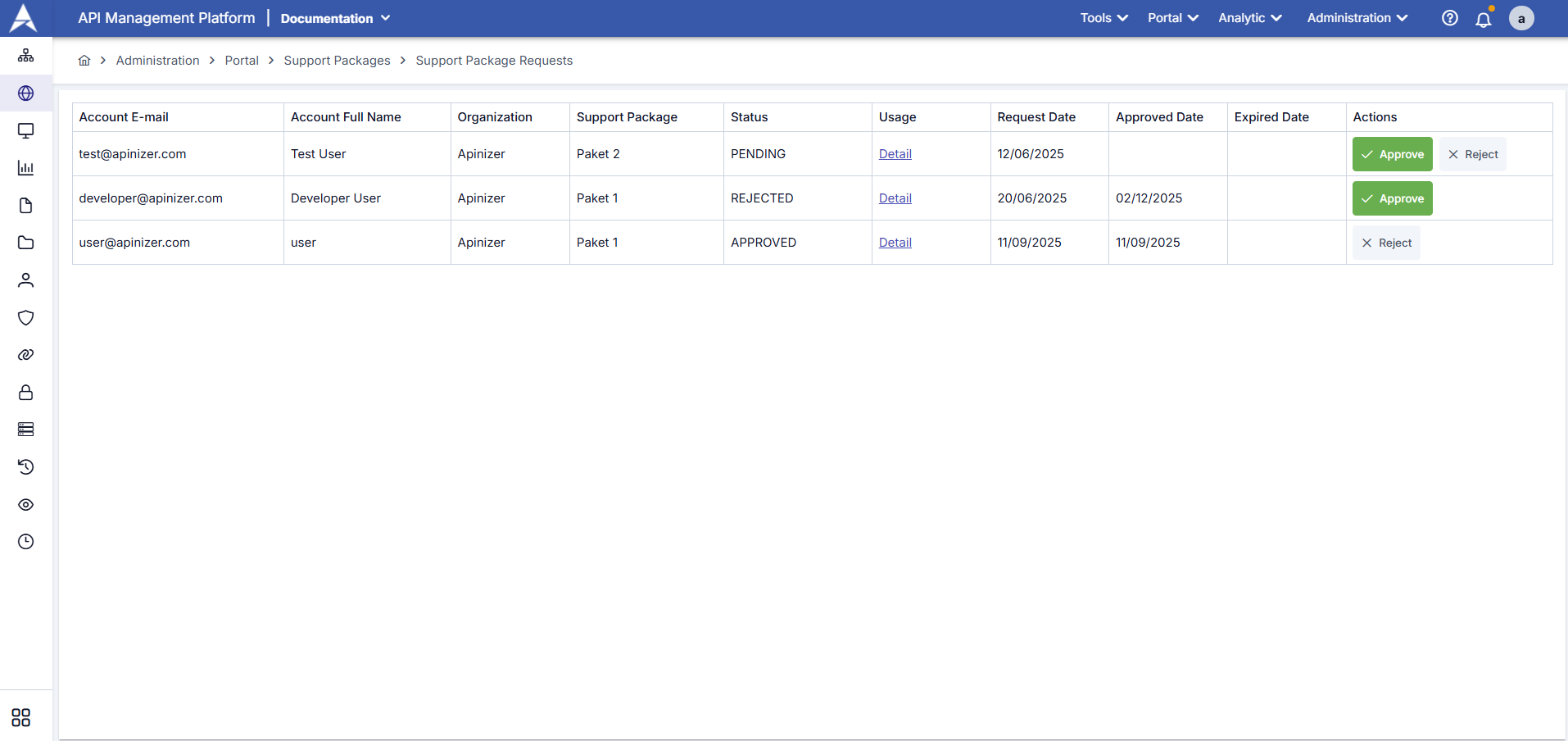Click the user avatar in top bar
The height and width of the screenshot is (741, 1568).
coord(1521,18)
